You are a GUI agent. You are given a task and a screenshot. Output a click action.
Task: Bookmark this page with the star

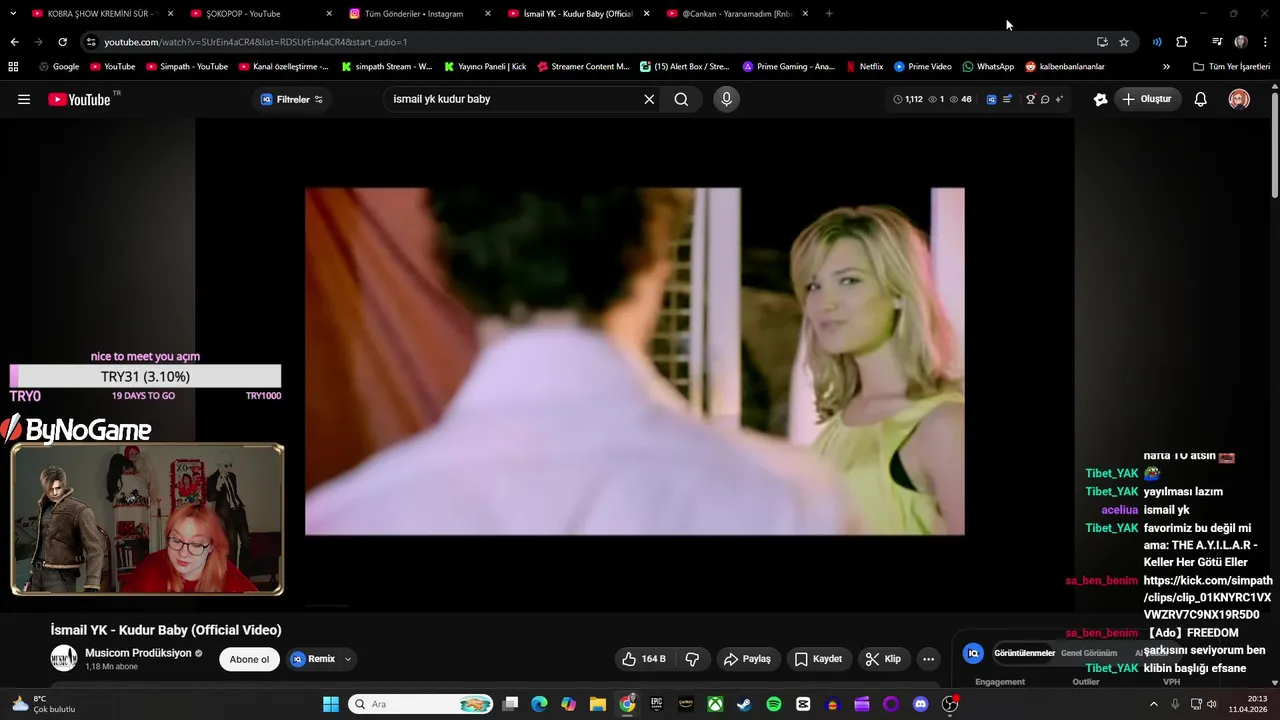click(1124, 42)
